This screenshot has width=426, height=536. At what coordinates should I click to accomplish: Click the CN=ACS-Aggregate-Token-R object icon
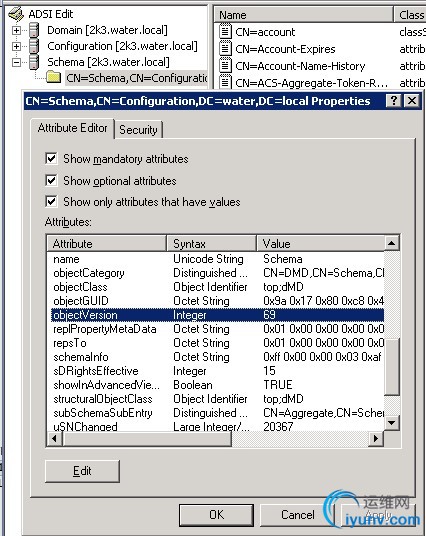coord(225,82)
